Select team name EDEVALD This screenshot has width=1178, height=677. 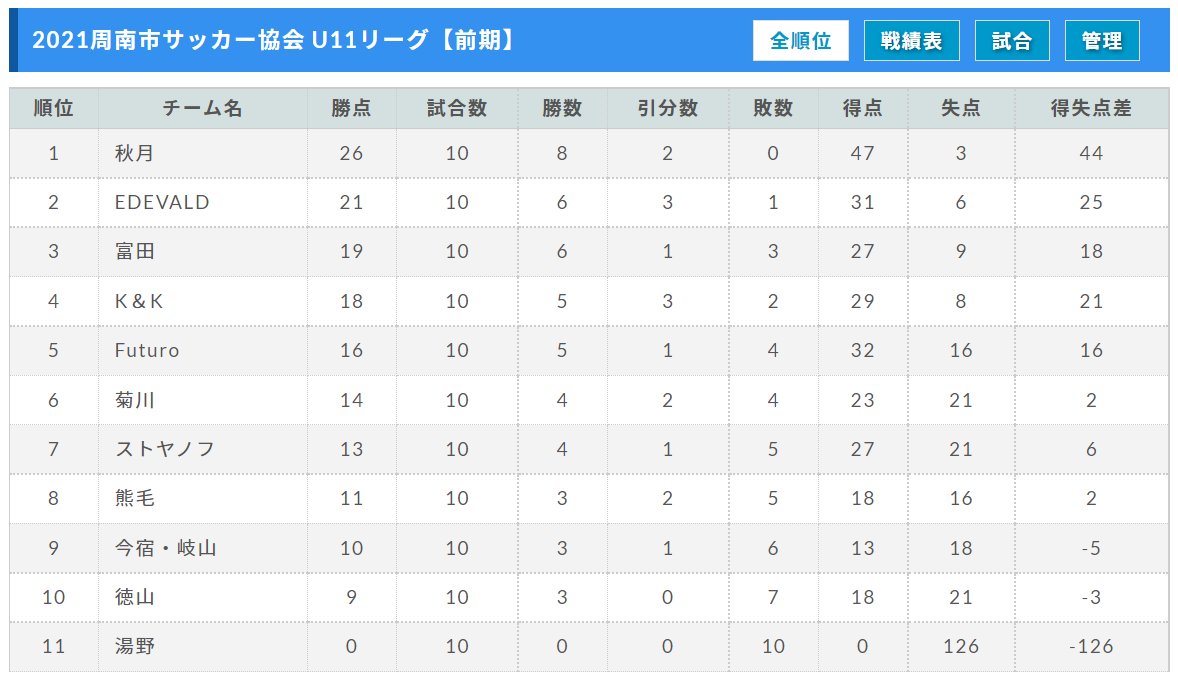tap(162, 202)
